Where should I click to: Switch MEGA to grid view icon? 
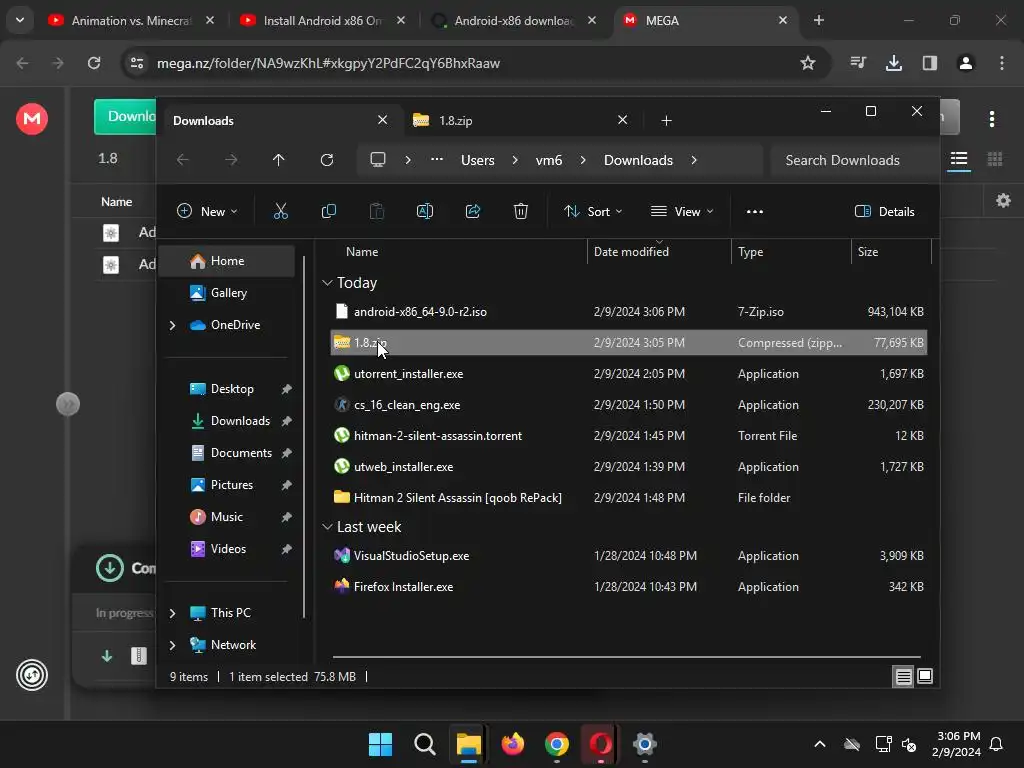point(995,159)
